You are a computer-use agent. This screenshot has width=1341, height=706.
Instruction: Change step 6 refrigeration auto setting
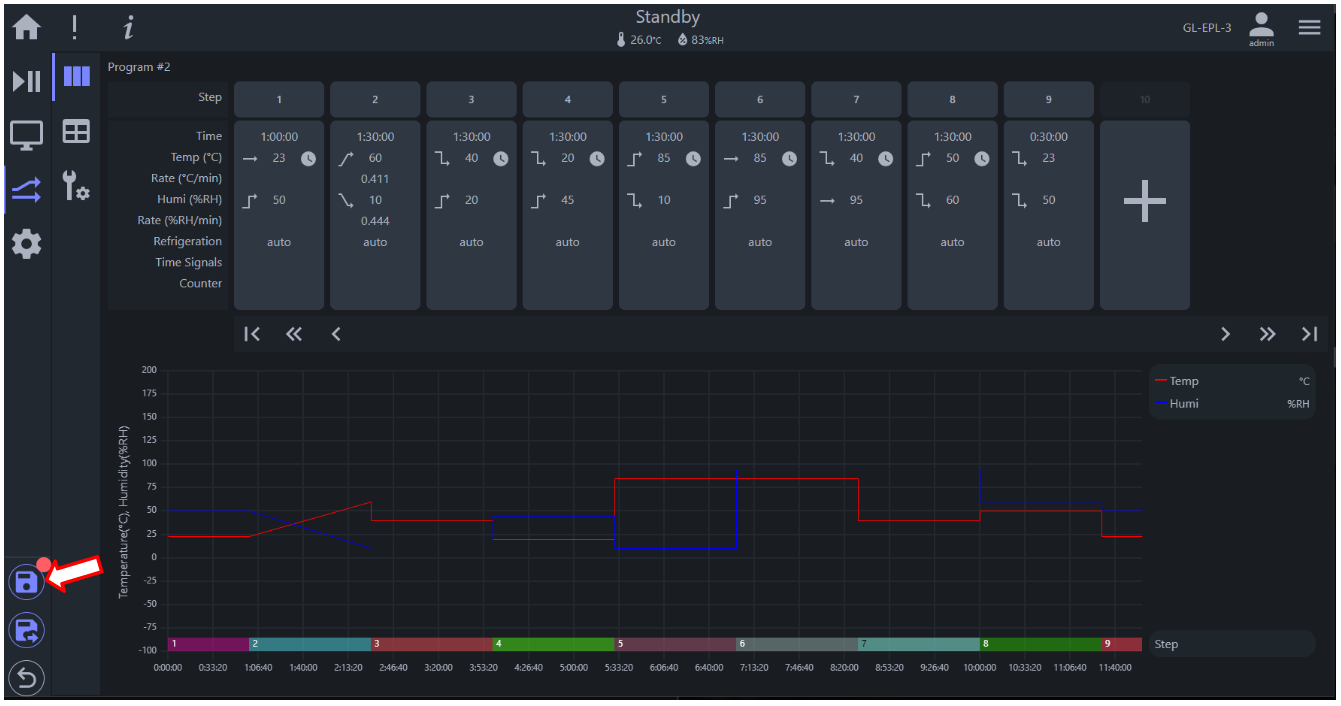760,242
